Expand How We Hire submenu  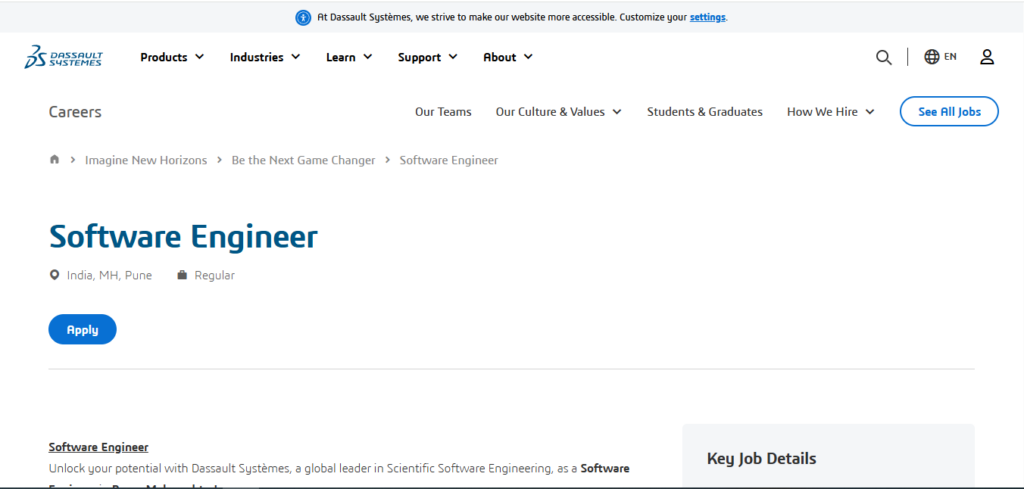click(x=830, y=112)
